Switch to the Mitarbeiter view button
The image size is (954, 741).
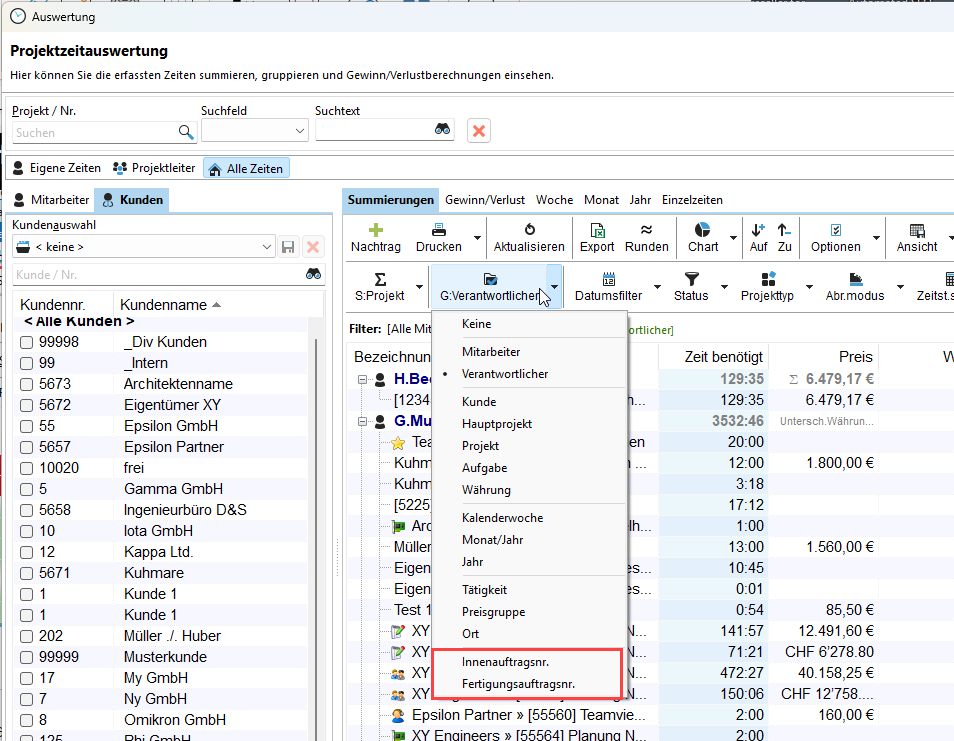(51, 200)
